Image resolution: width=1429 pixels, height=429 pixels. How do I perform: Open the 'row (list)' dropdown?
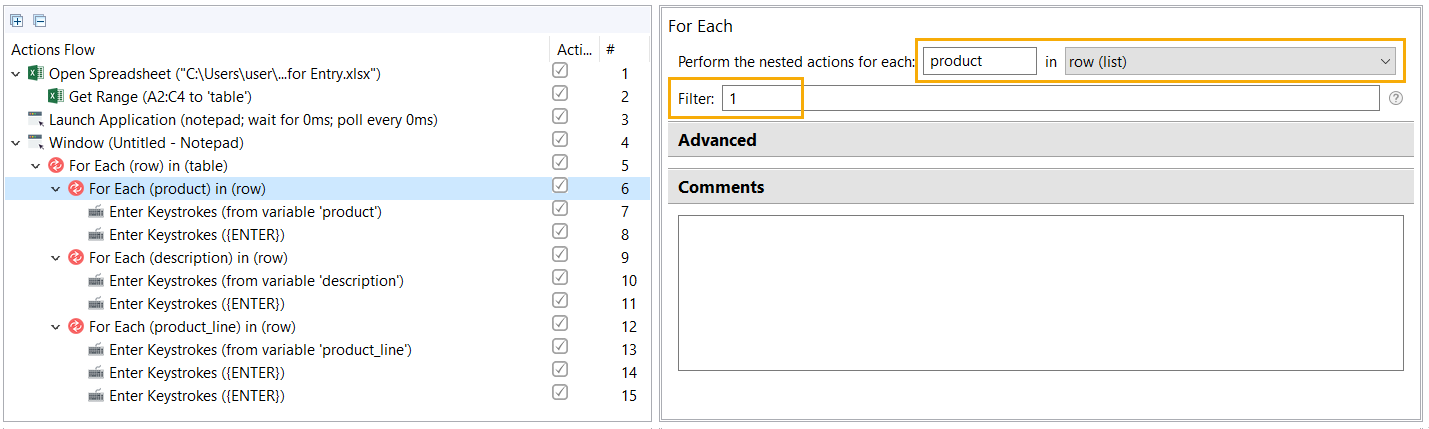[x=1230, y=61]
